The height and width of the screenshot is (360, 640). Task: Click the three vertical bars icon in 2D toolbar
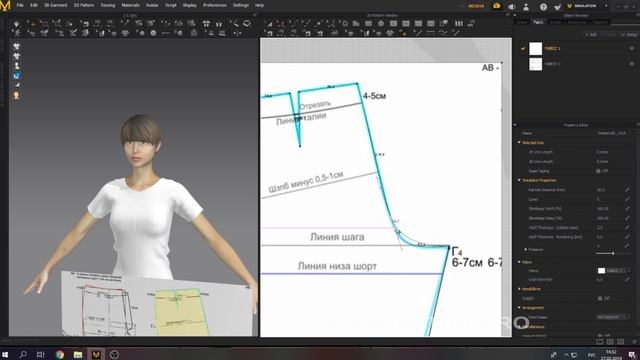(x=459, y=24)
